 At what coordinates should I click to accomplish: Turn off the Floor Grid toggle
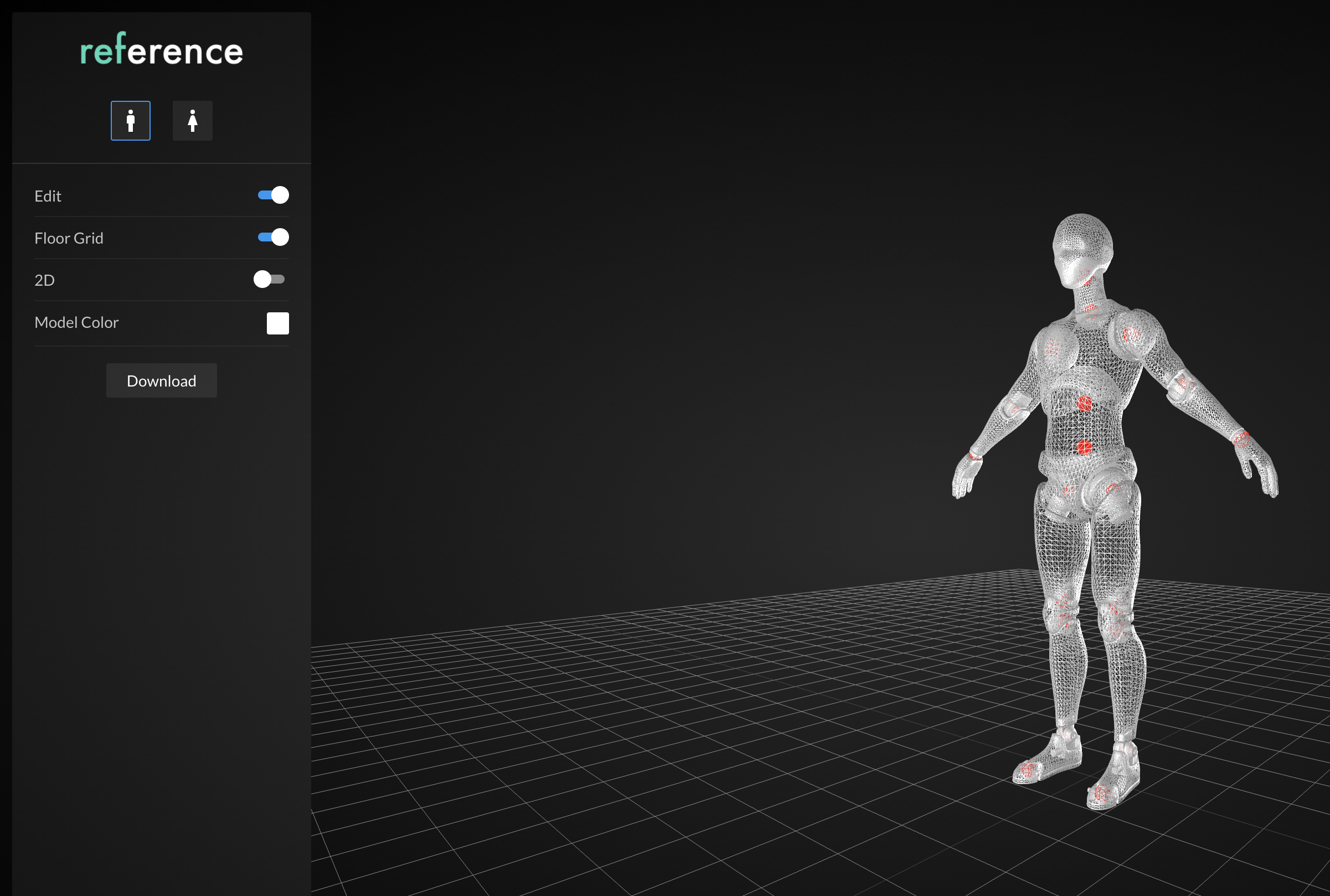click(x=272, y=238)
